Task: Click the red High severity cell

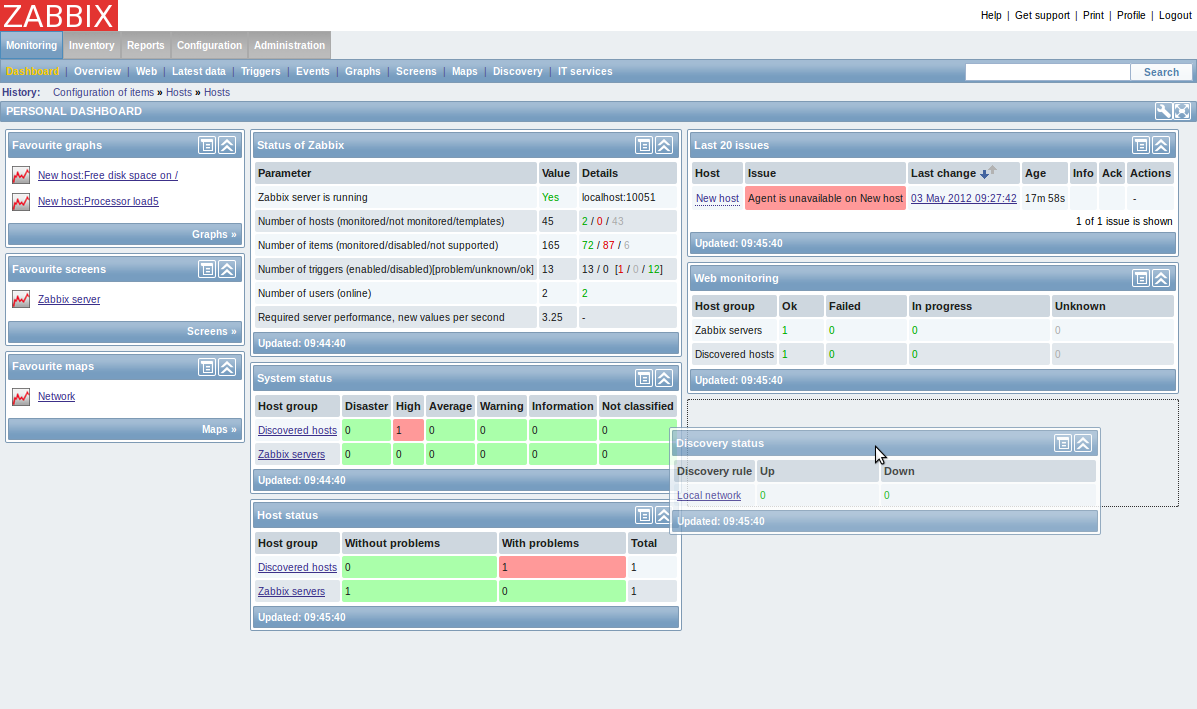Action: [x=408, y=430]
